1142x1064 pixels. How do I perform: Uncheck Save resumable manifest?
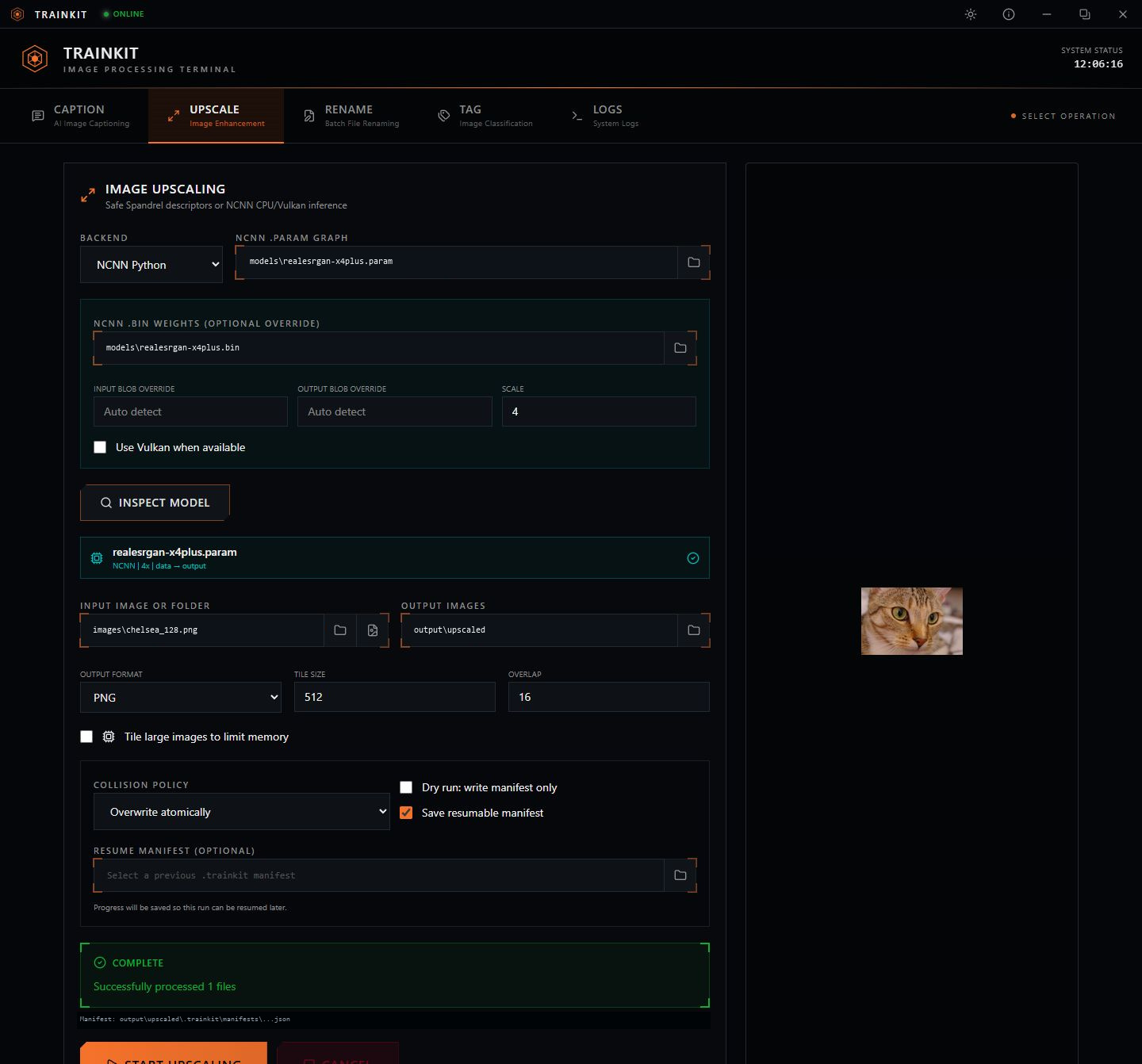[406, 813]
